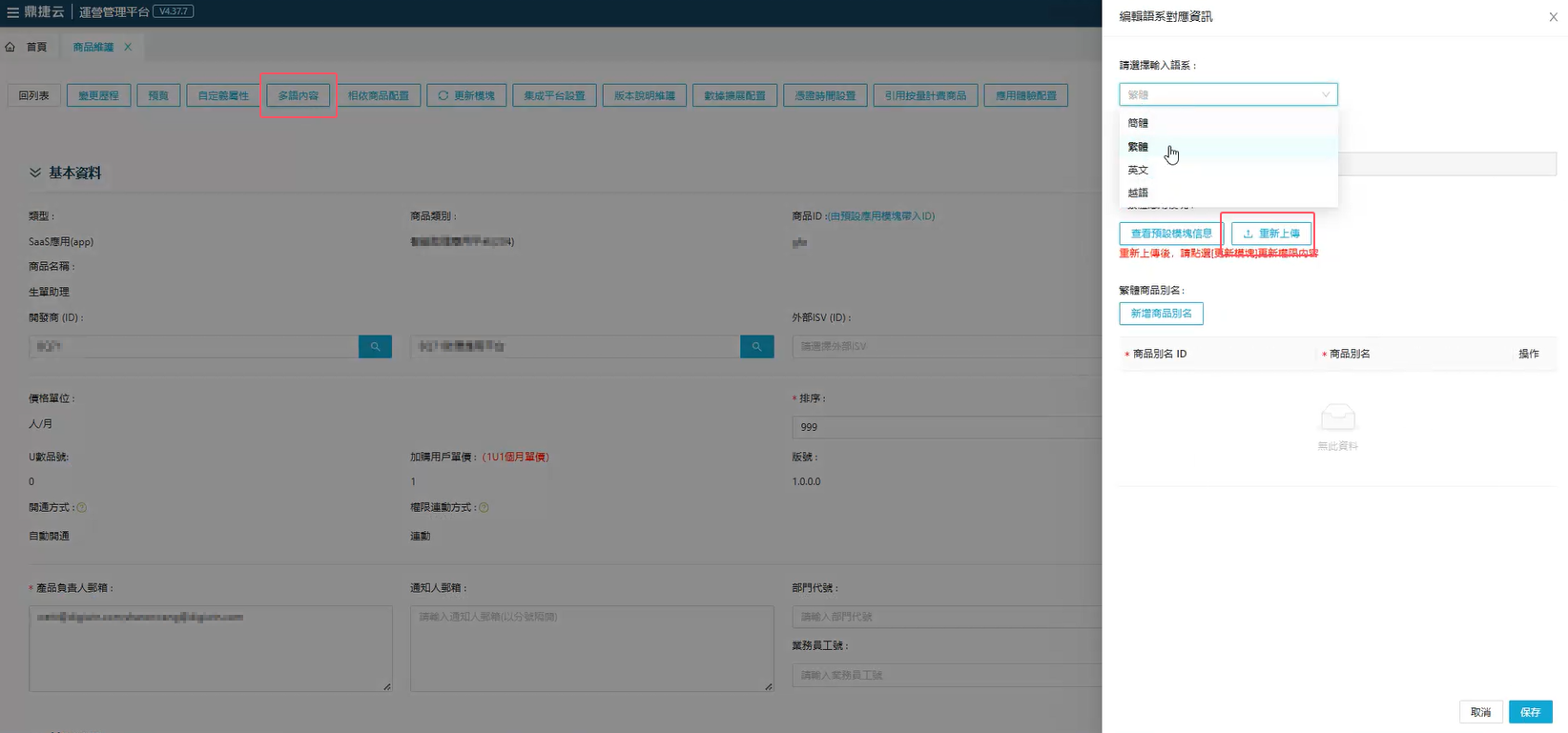Click 查看預設模塊信息 button
The image size is (1568, 733).
click(x=1171, y=234)
